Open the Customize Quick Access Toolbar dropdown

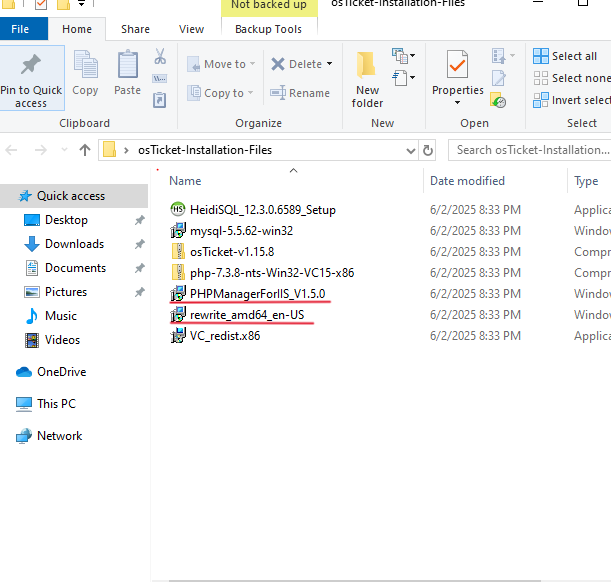pos(81,4)
